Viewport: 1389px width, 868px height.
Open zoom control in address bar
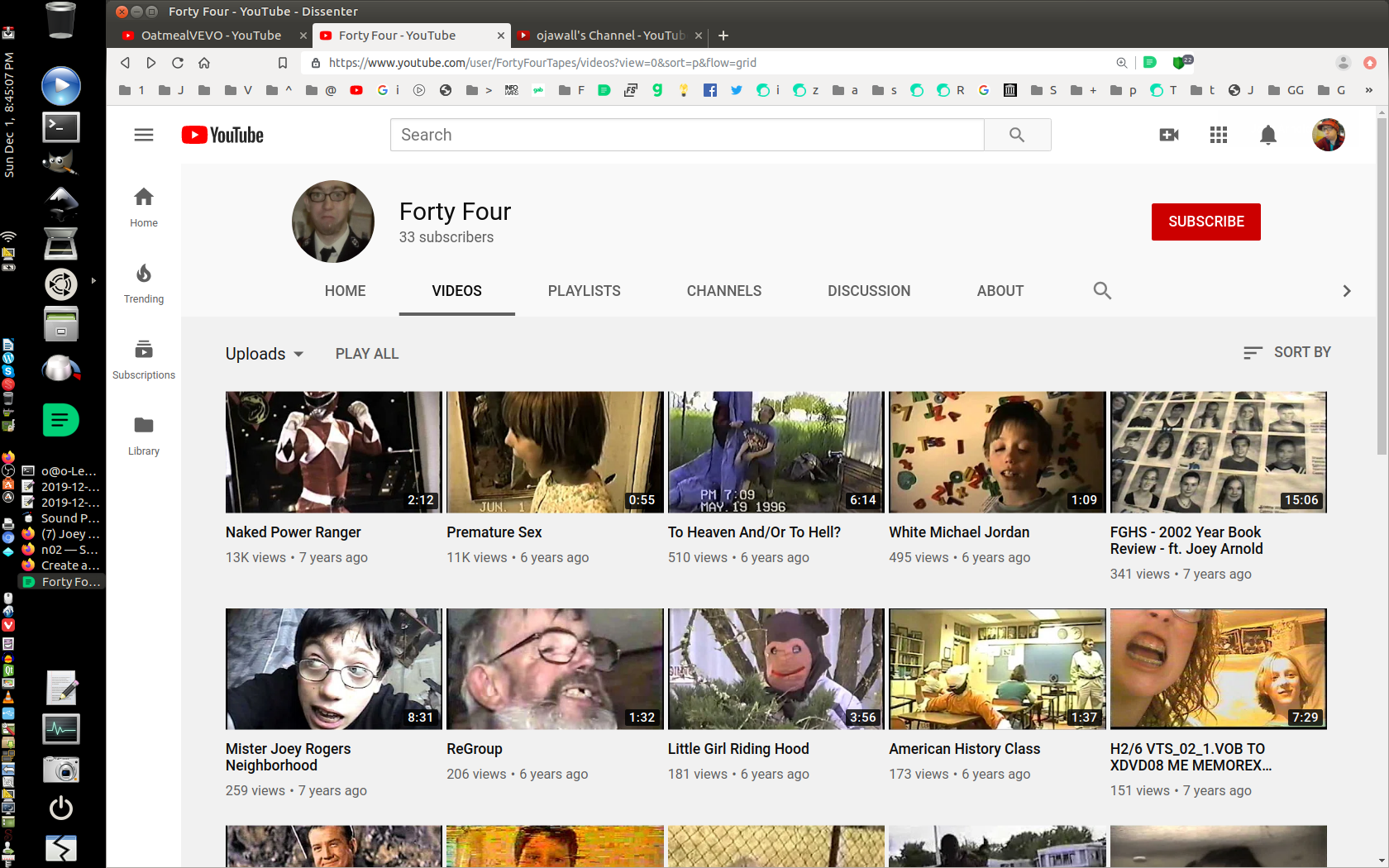coord(1122,63)
